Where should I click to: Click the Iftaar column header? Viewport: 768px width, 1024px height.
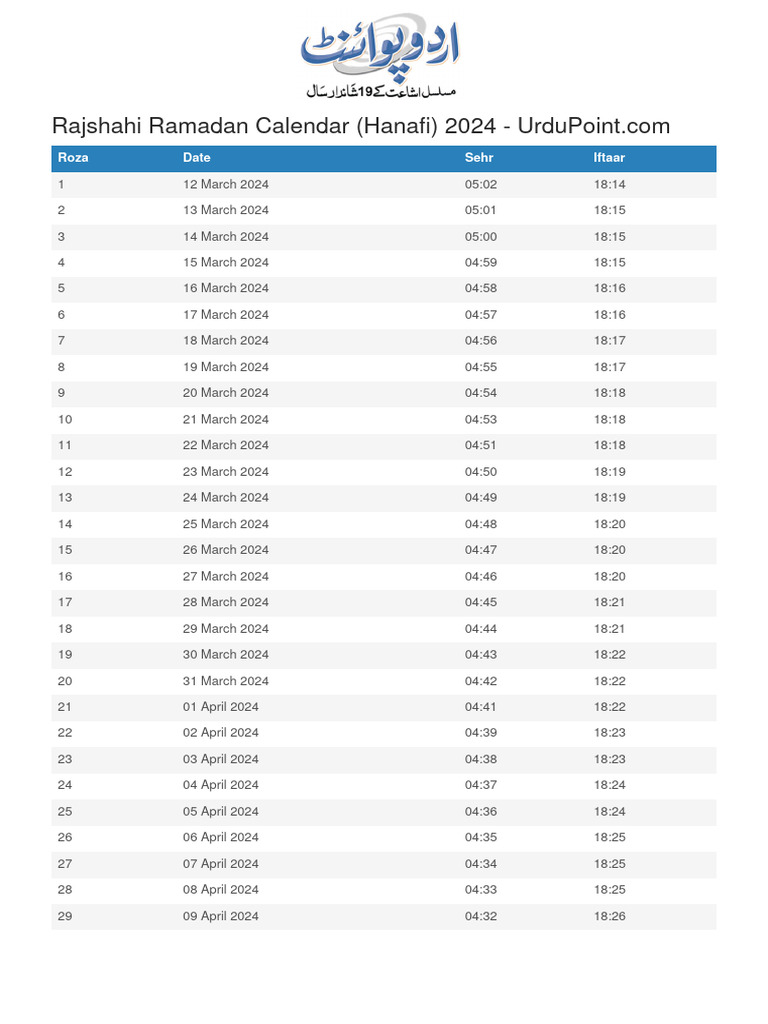(x=609, y=158)
